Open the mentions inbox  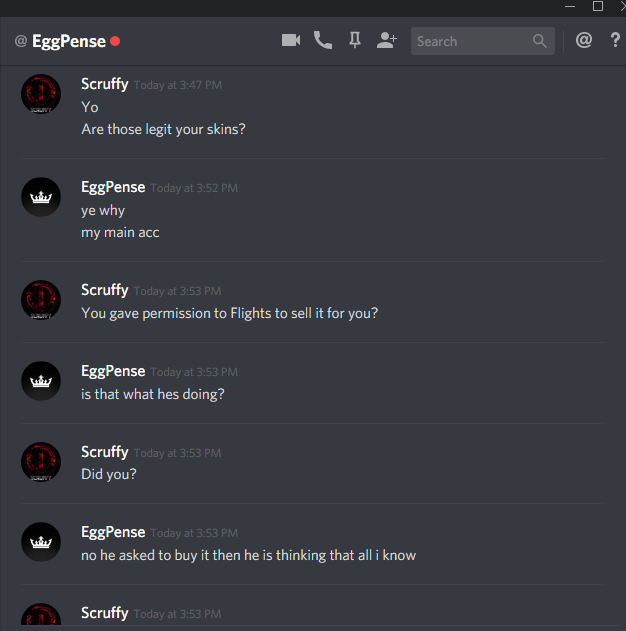pos(583,40)
